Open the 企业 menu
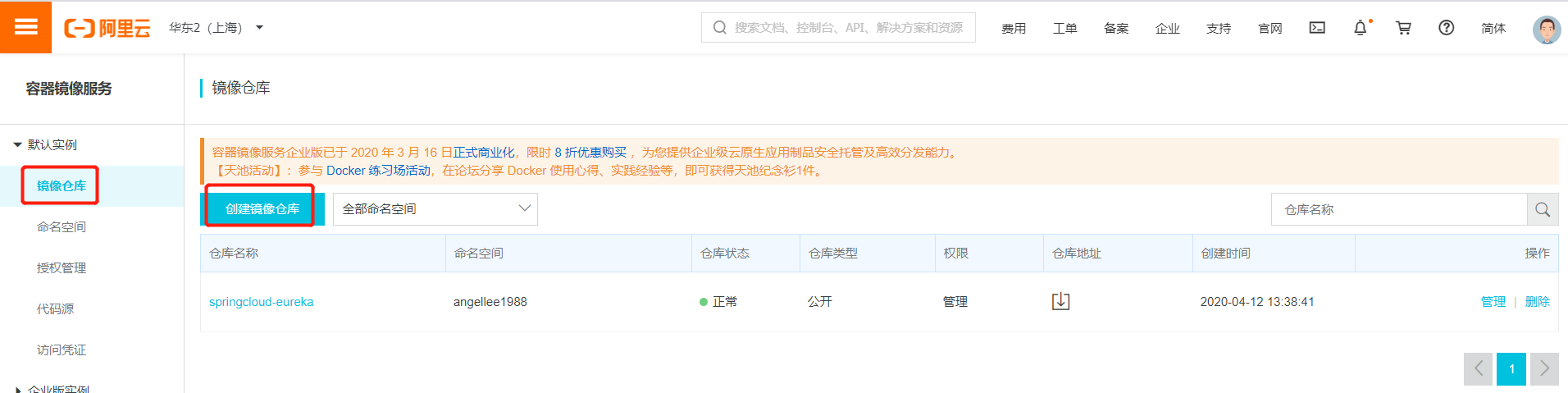The image size is (1568, 393). [x=1167, y=29]
